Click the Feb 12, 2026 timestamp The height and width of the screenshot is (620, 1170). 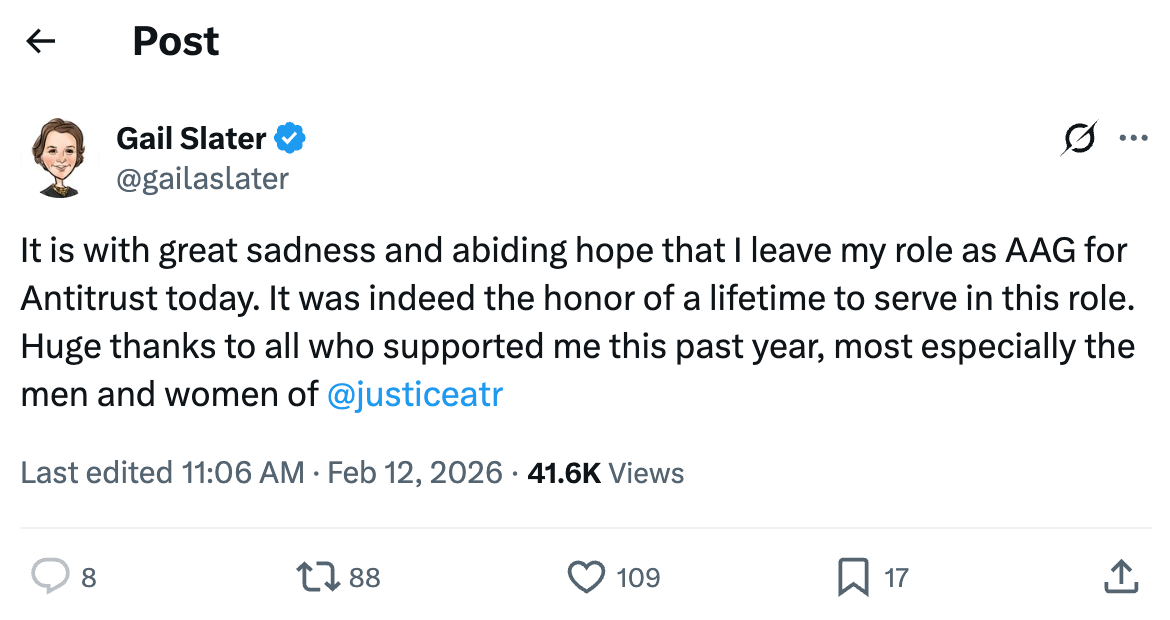point(415,472)
